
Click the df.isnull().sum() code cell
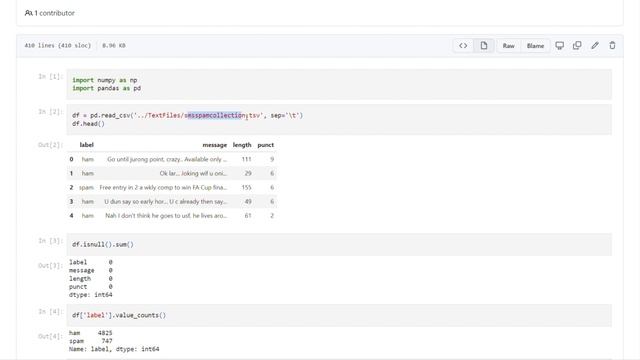(x=339, y=244)
